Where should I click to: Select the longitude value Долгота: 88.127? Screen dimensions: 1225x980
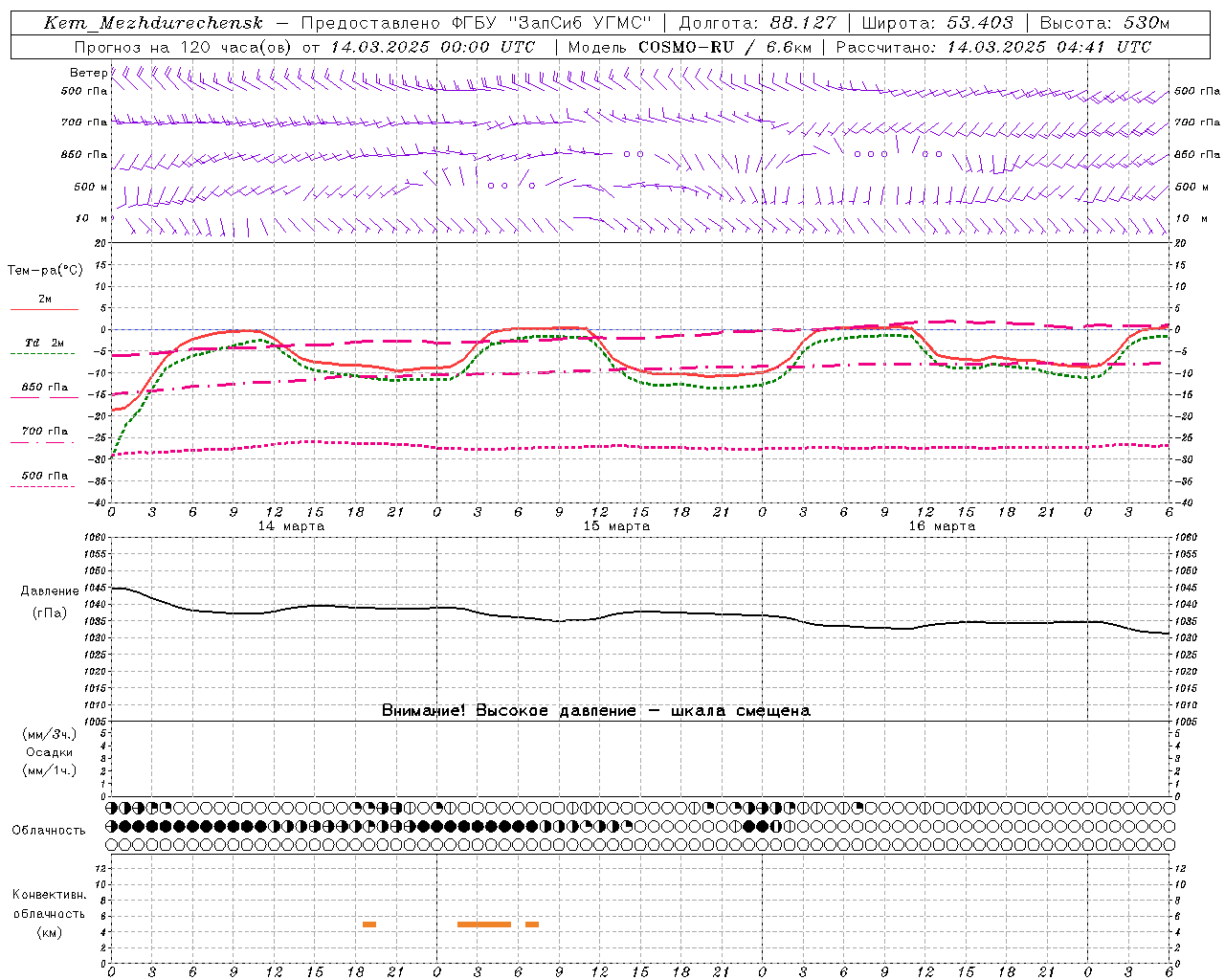point(757,23)
